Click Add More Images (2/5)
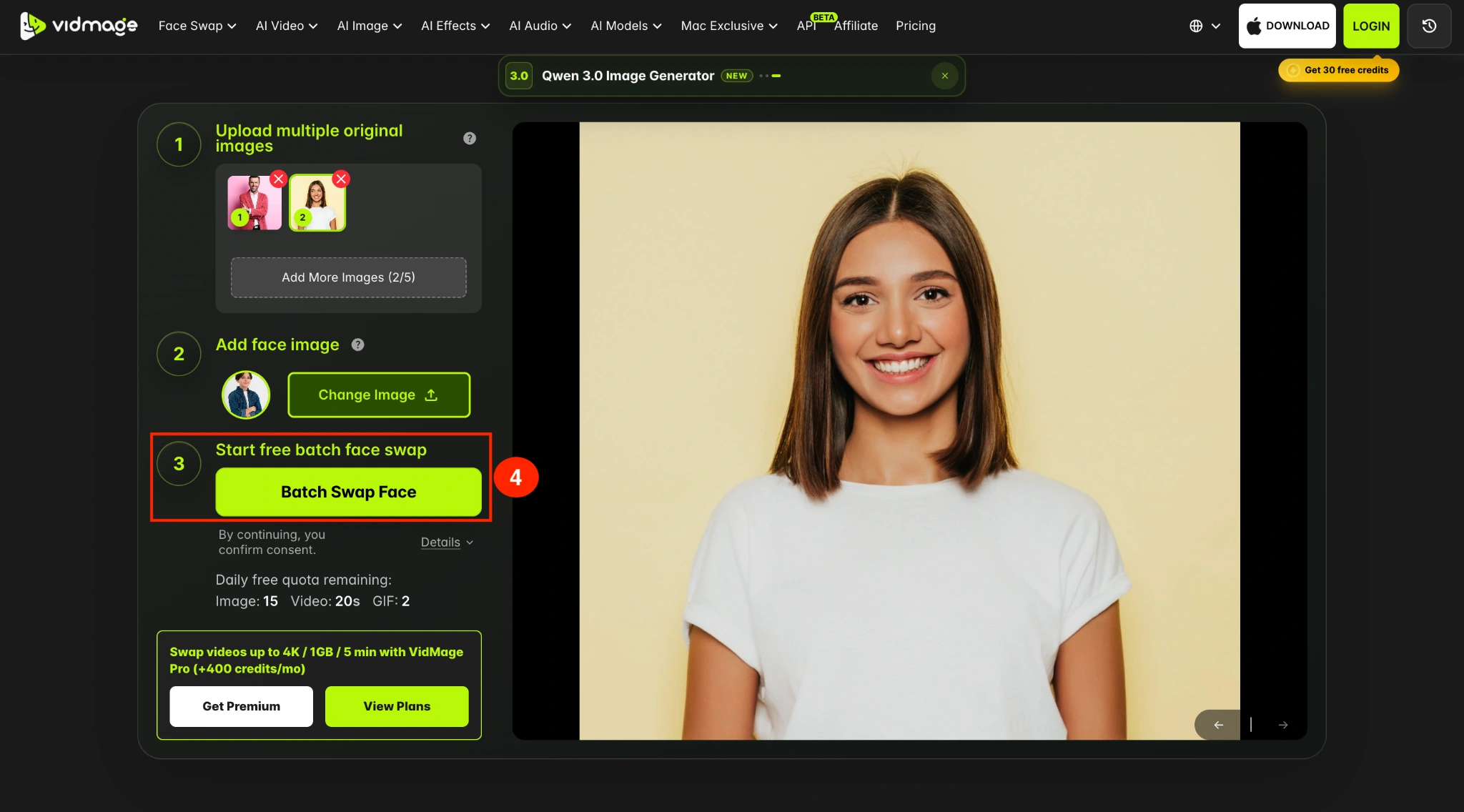1464x812 pixels. pos(349,277)
